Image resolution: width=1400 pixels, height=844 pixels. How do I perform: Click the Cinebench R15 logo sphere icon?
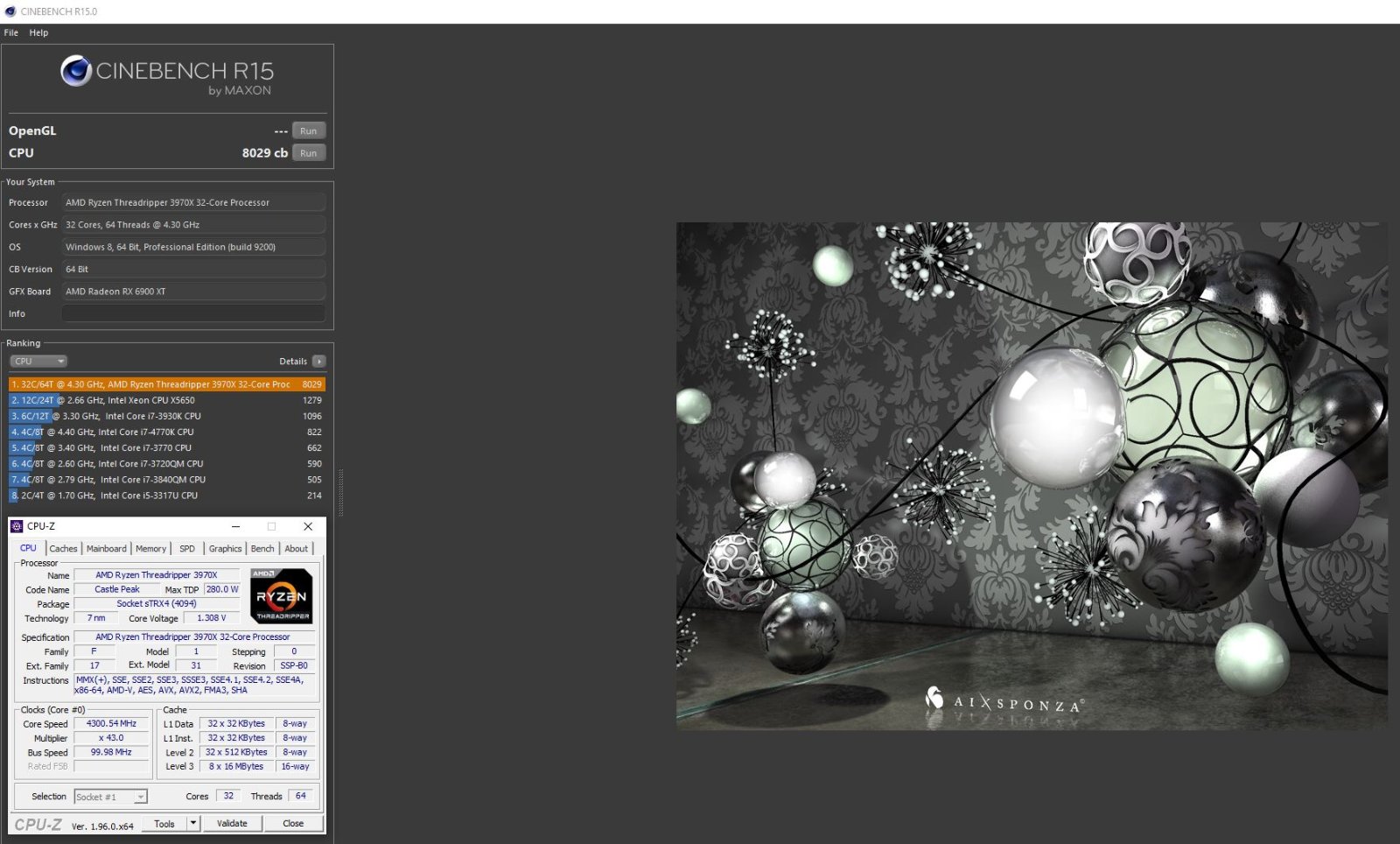pos(75,71)
